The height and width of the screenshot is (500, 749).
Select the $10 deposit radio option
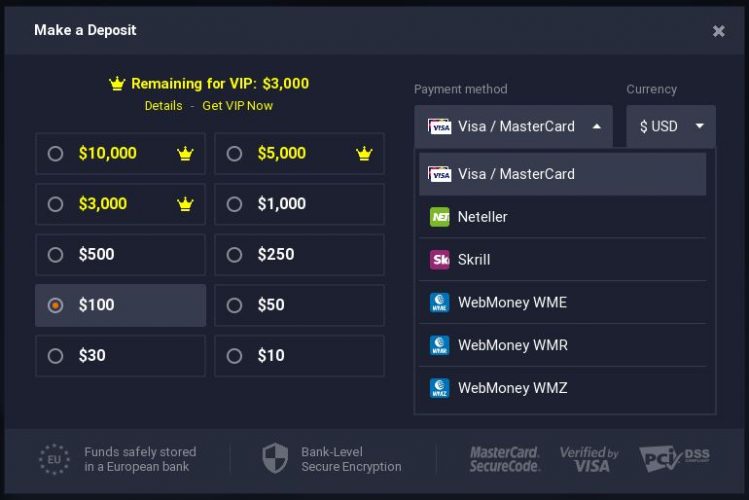coord(234,356)
